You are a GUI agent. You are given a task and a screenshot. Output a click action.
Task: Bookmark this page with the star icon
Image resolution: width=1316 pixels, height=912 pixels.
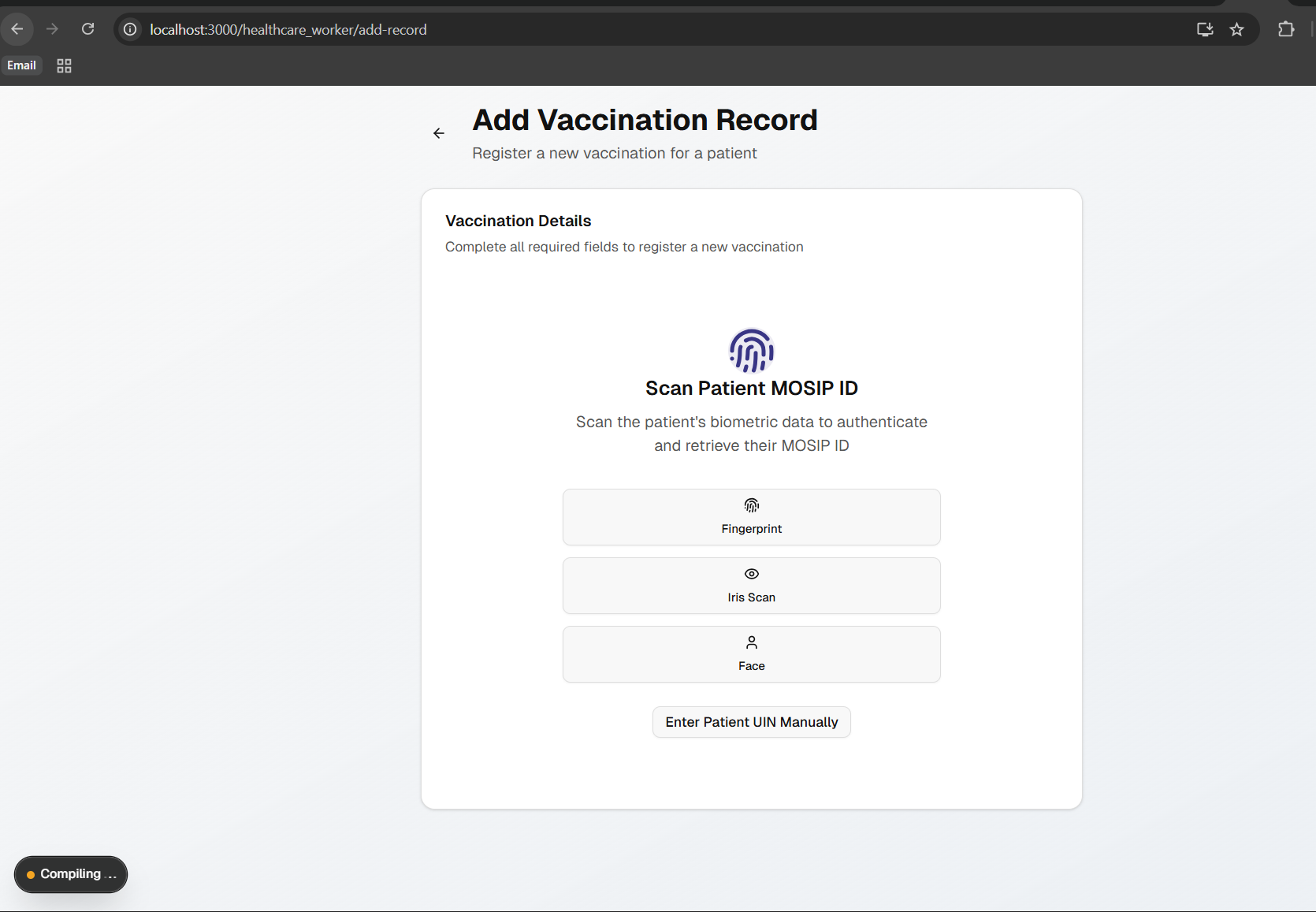pyautogui.click(x=1237, y=29)
